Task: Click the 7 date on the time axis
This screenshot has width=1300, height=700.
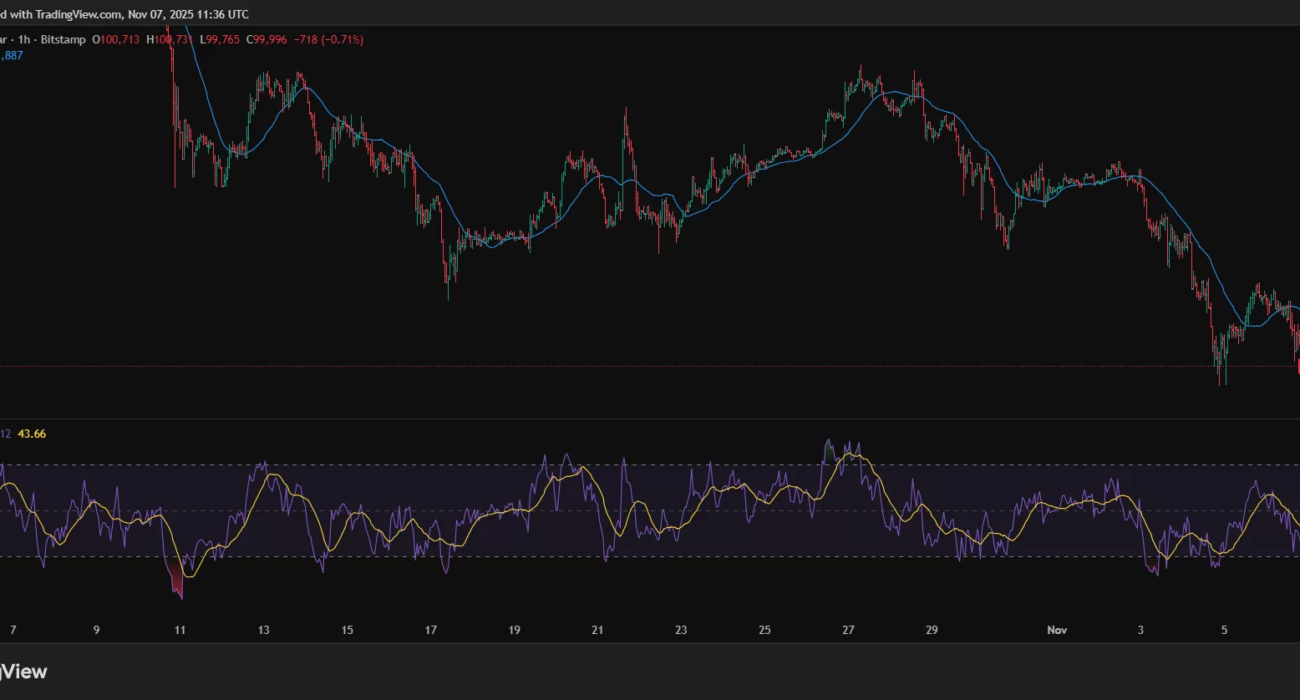Action: (x=12, y=630)
